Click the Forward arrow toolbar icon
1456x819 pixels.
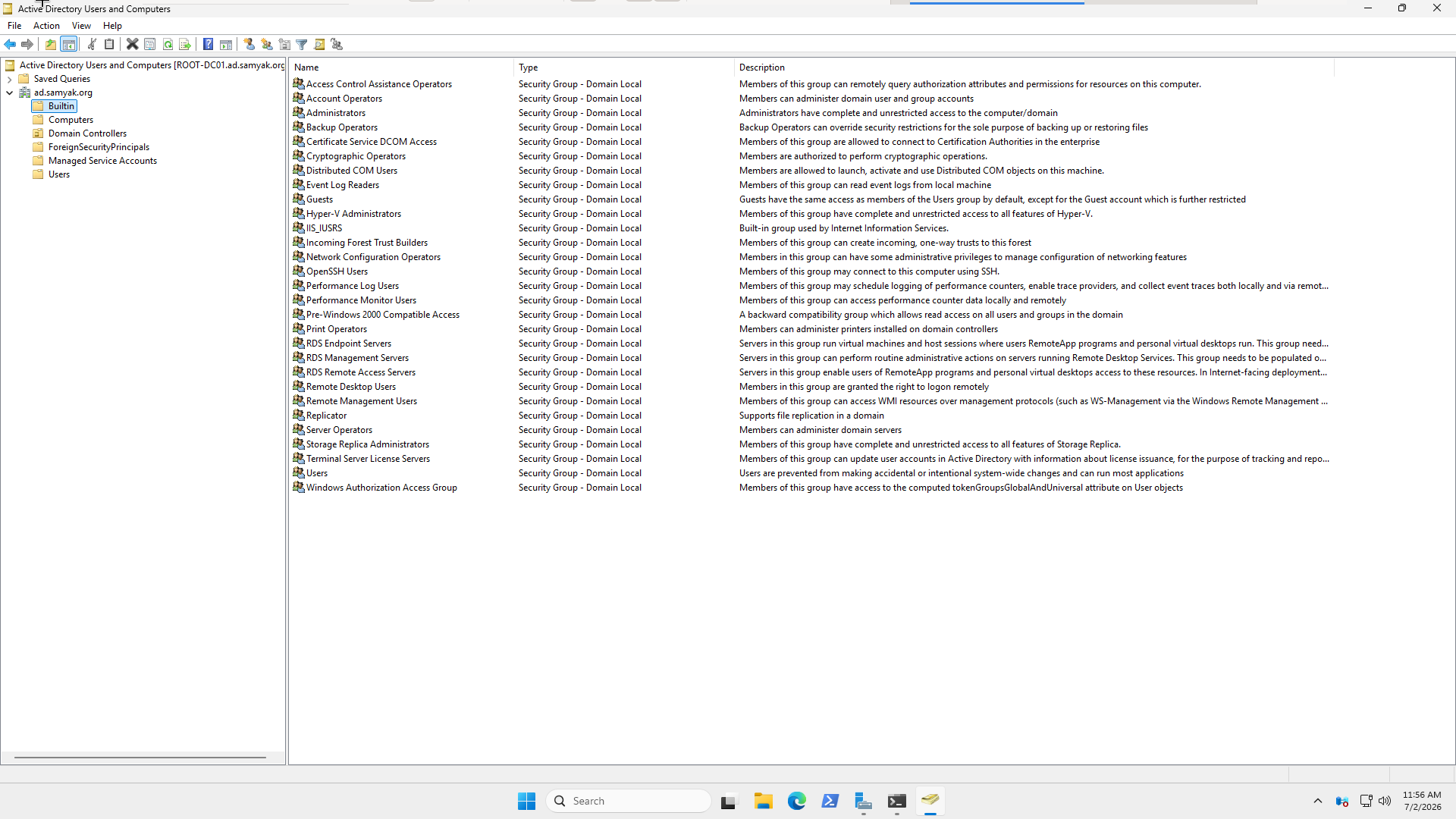[27, 44]
